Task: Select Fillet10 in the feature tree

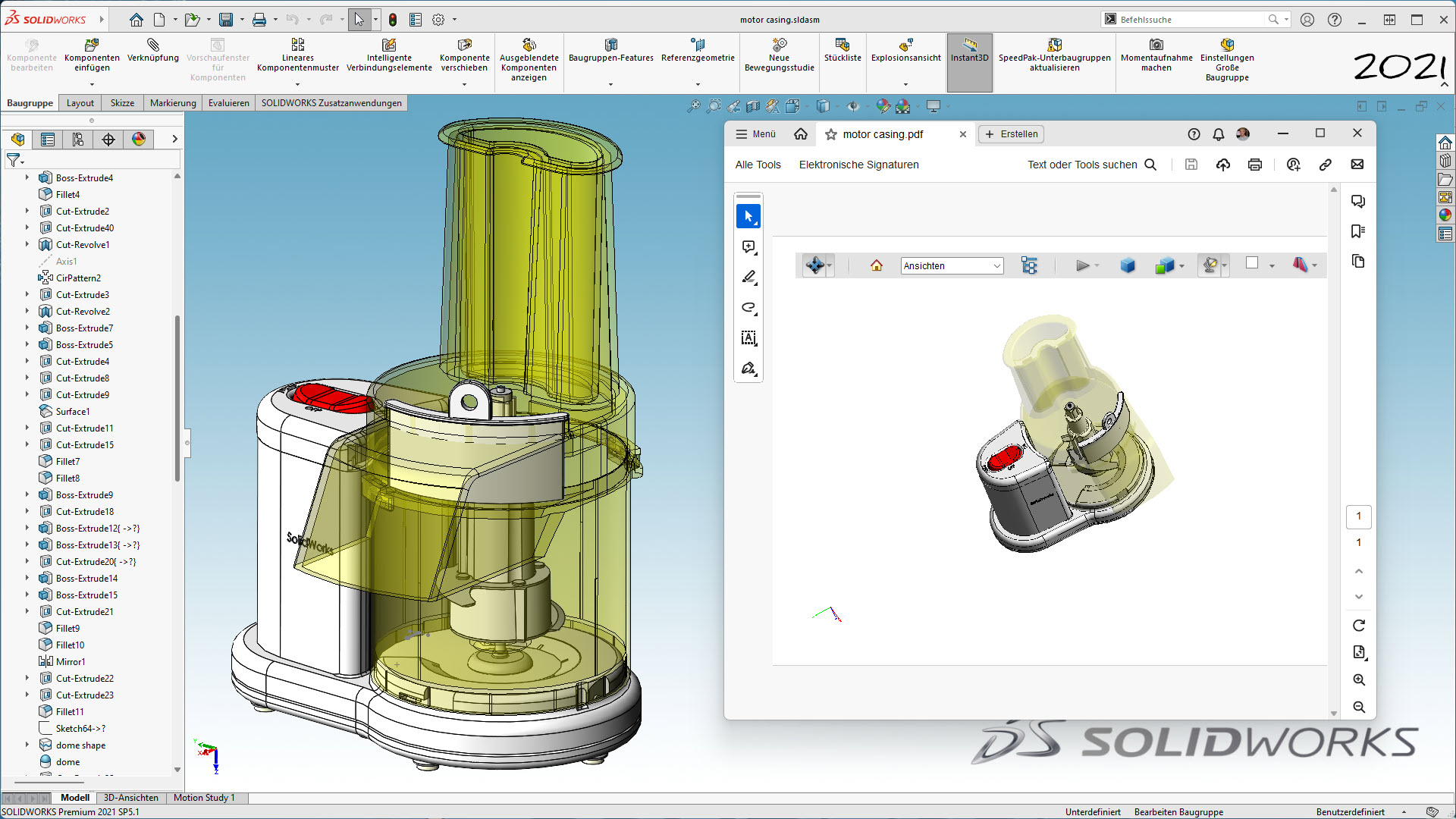Action: pos(70,645)
